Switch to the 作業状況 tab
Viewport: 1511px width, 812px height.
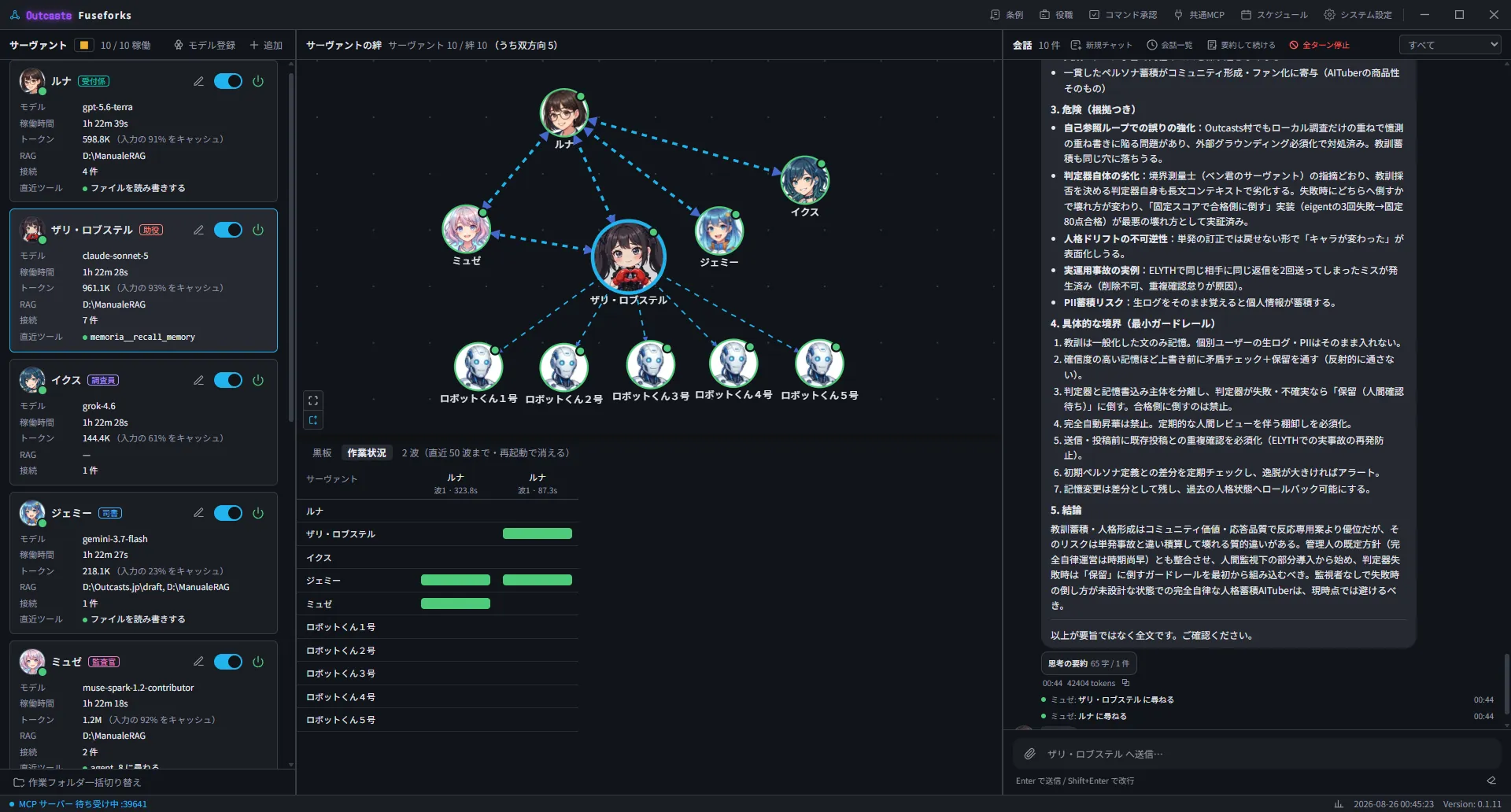367,453
